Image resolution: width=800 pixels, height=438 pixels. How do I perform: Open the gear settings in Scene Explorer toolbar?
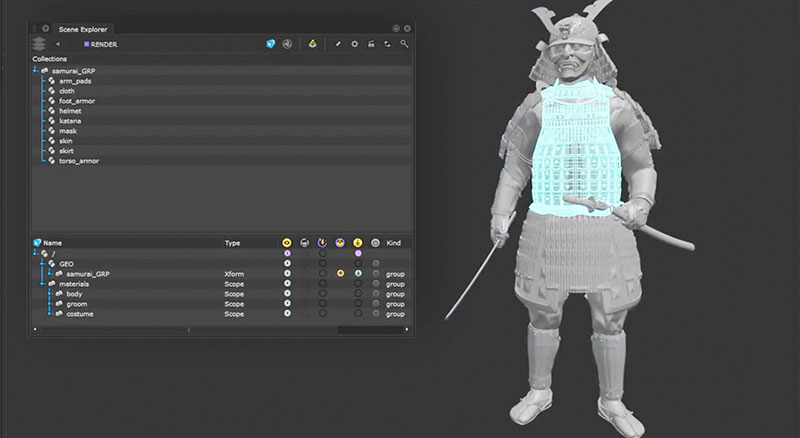coord(355,44)
